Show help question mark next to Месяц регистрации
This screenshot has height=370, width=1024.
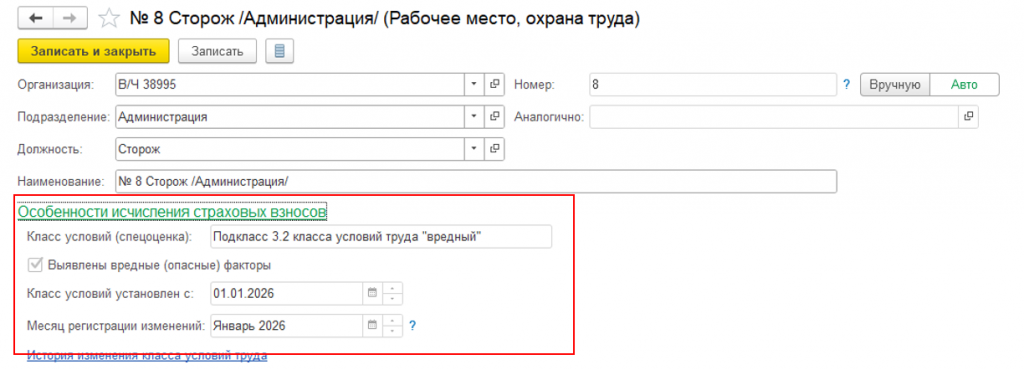[412, 325]
